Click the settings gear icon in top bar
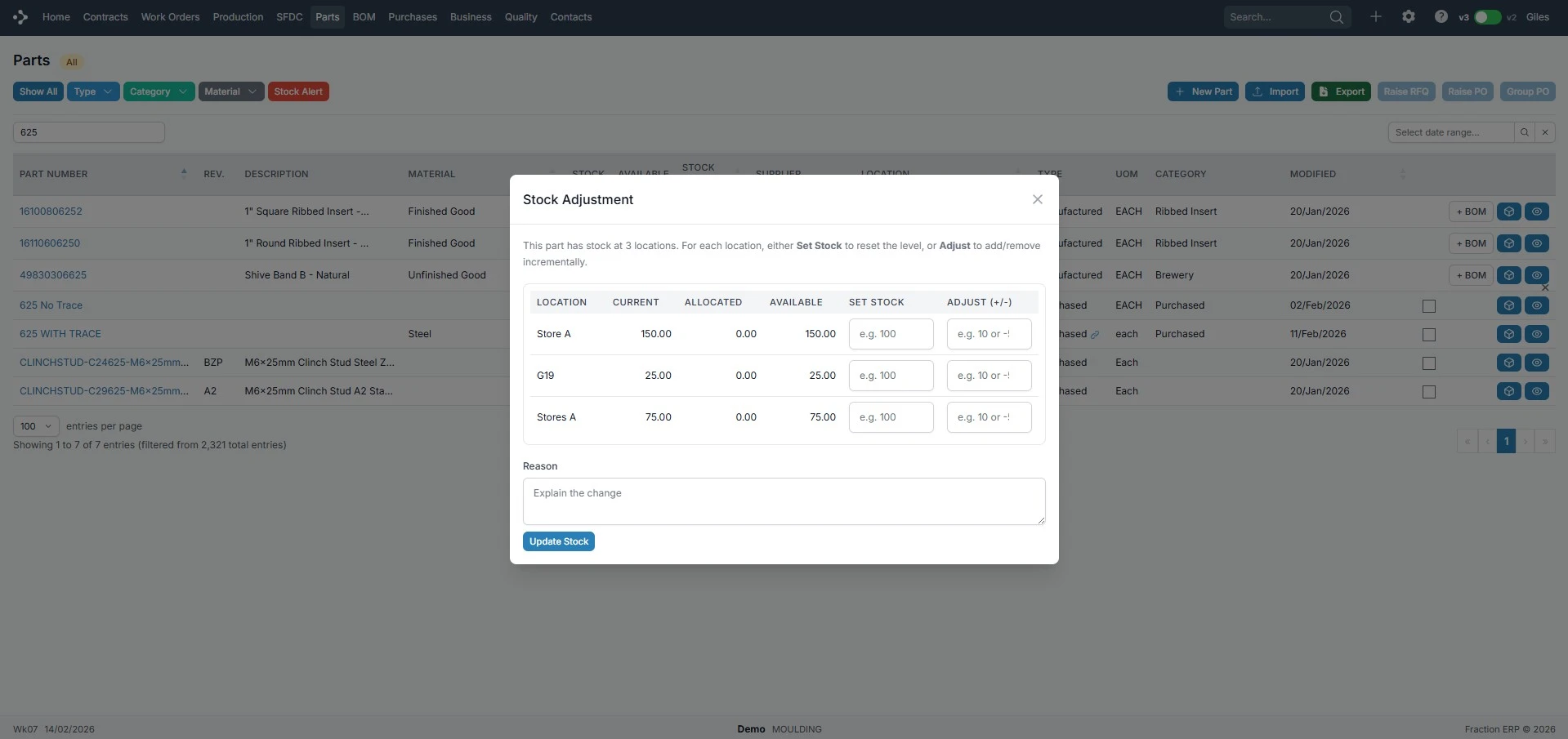 (x=1409, y=16)
